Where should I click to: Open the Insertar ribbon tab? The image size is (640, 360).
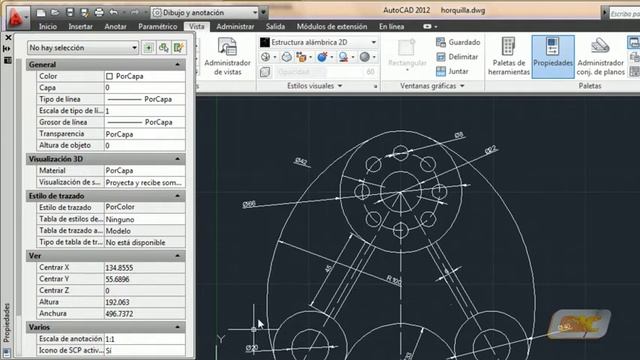(80, 27)
